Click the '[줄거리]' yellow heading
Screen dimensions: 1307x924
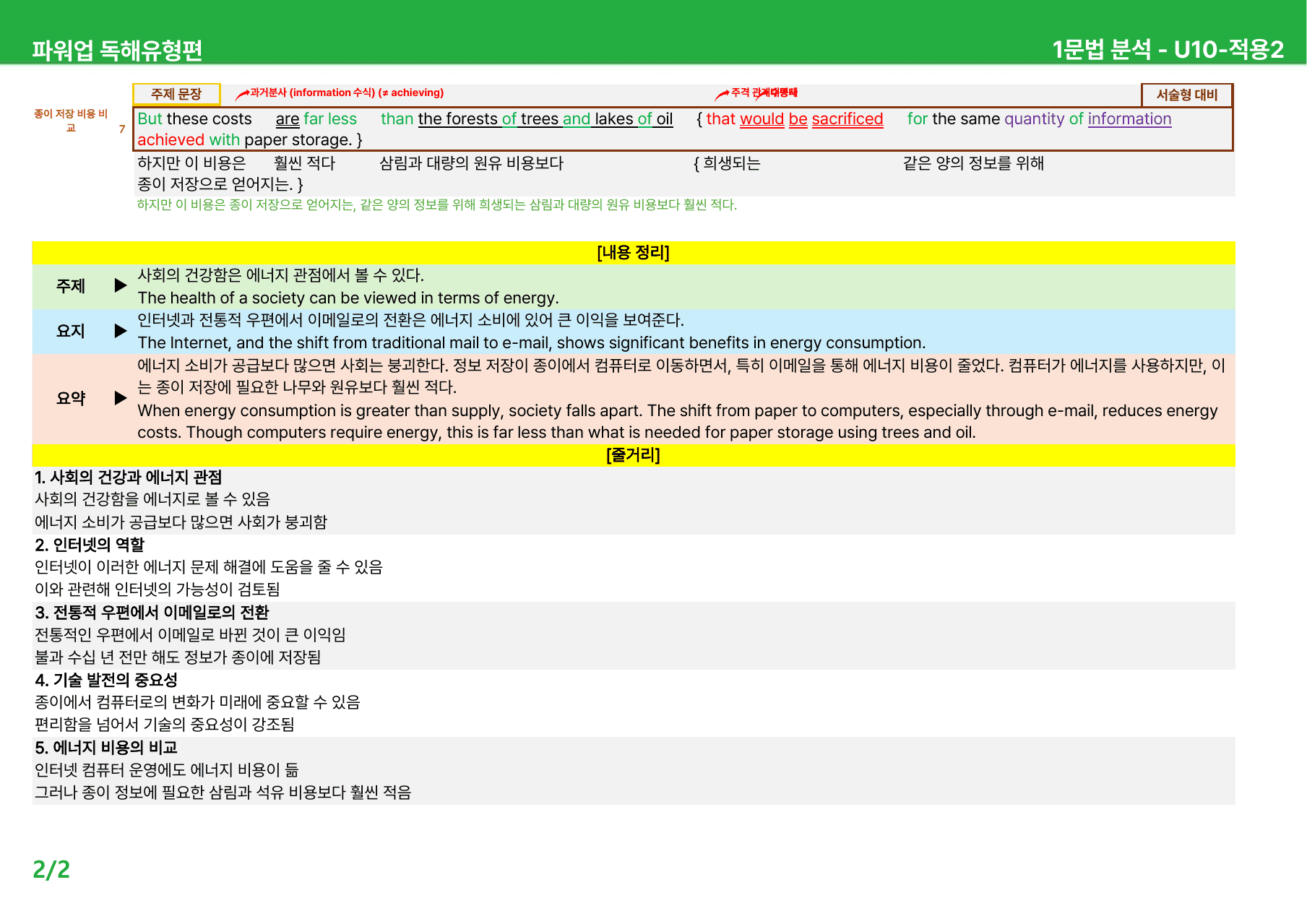(x=633, y=455)
